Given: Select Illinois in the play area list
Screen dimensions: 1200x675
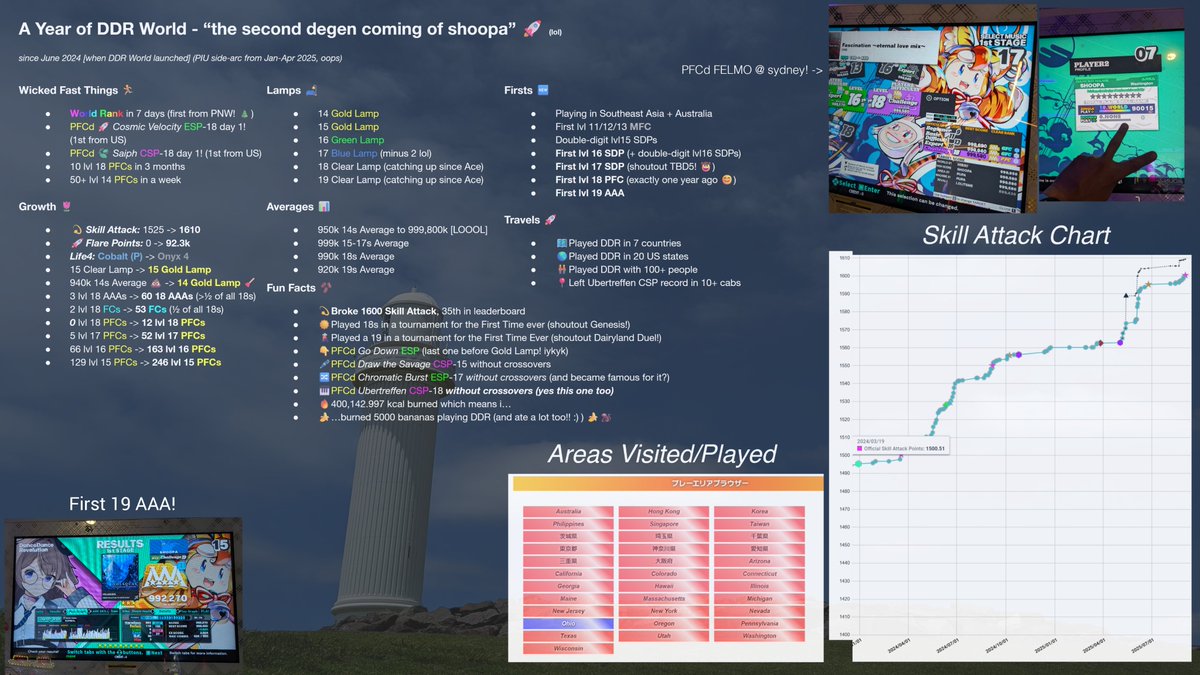Looking at the screenshot, I should point(760,586).
